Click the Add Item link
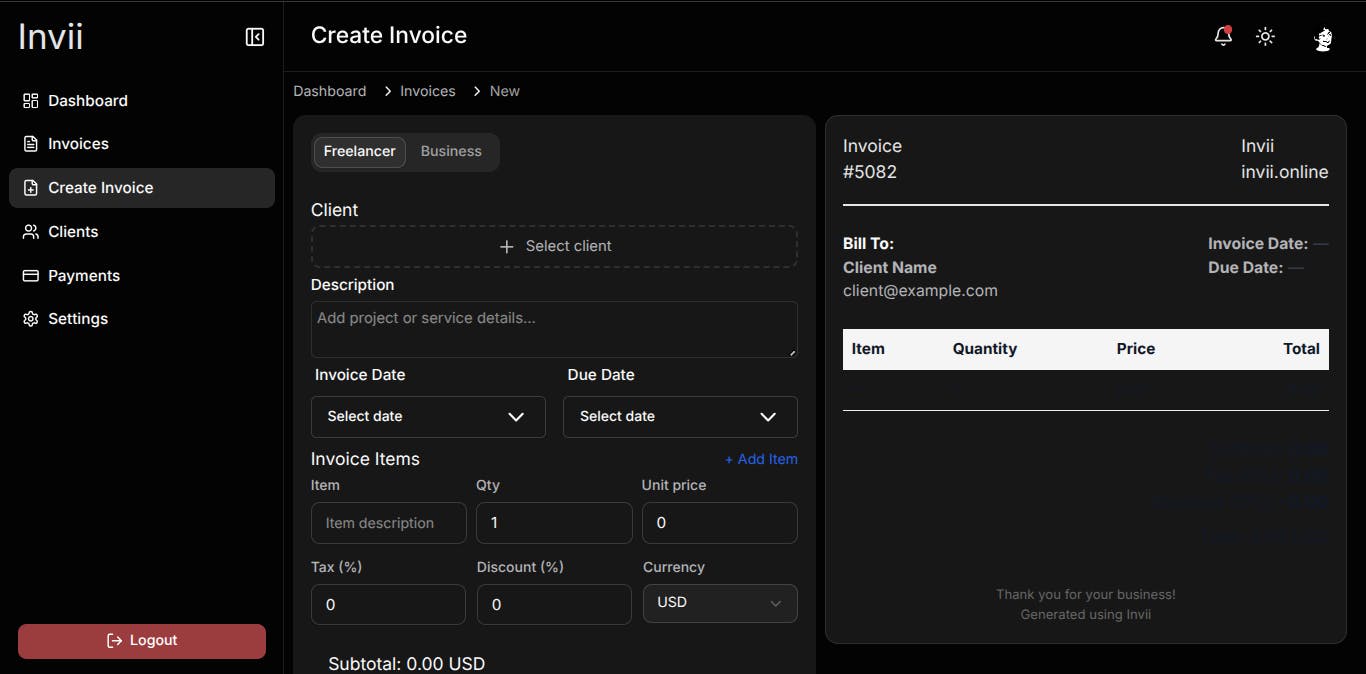 click(x=761, y=460)
